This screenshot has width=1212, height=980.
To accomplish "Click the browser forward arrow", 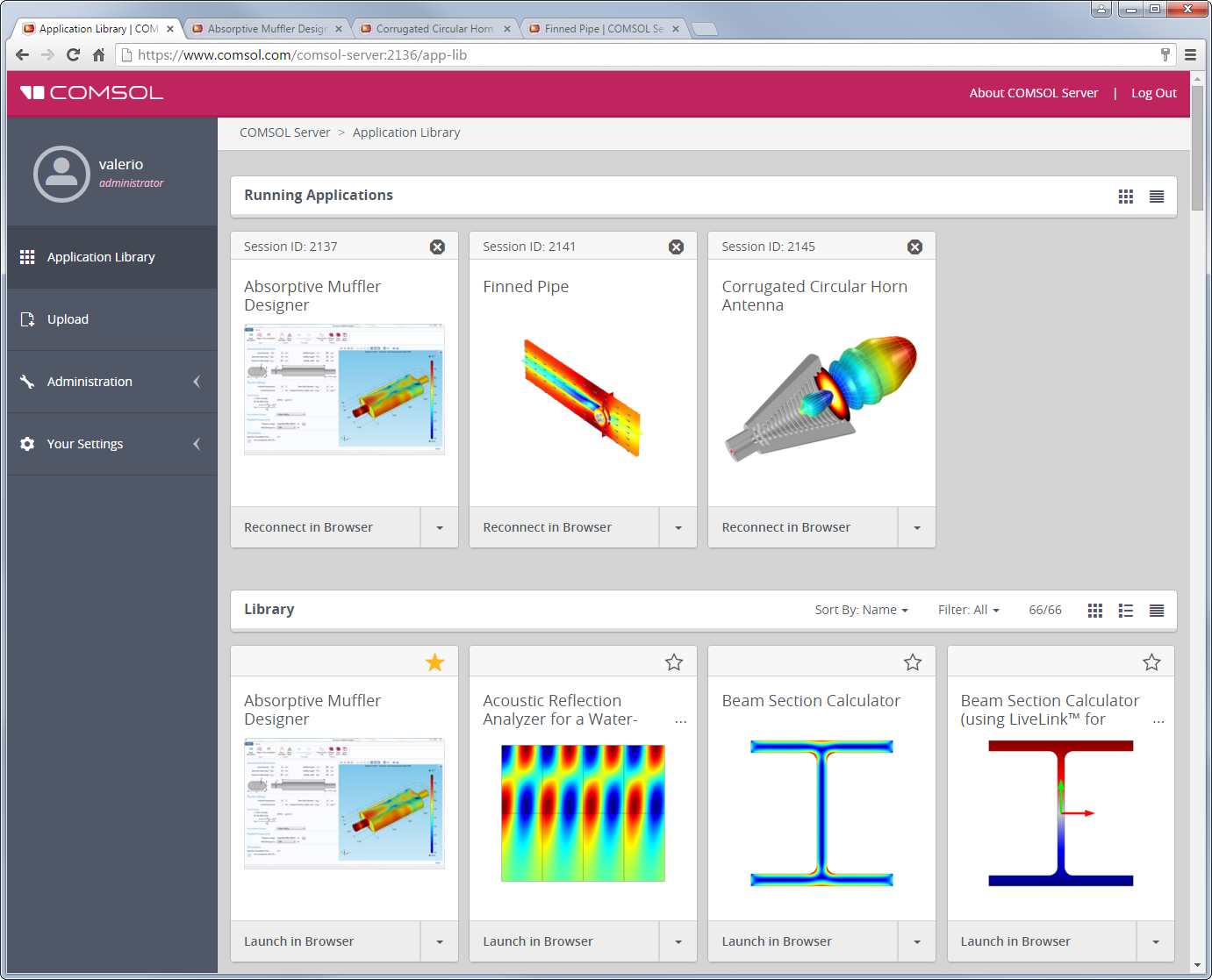I will [48, 54].
